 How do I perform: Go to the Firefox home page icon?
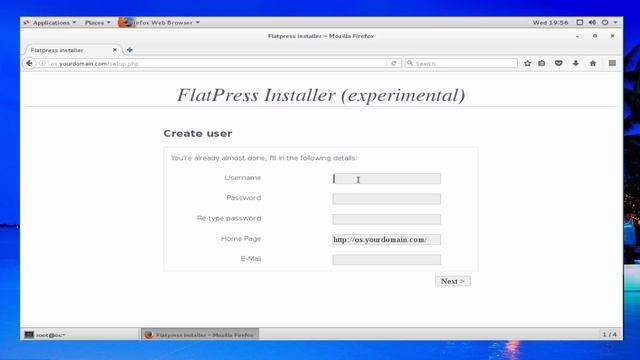click(593, 63)
